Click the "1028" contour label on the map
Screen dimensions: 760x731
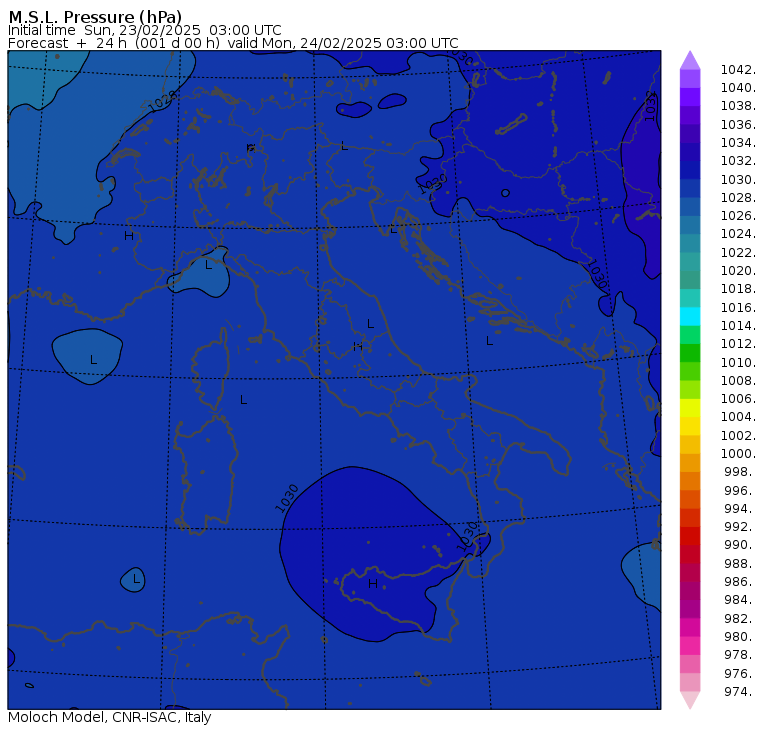162,102
